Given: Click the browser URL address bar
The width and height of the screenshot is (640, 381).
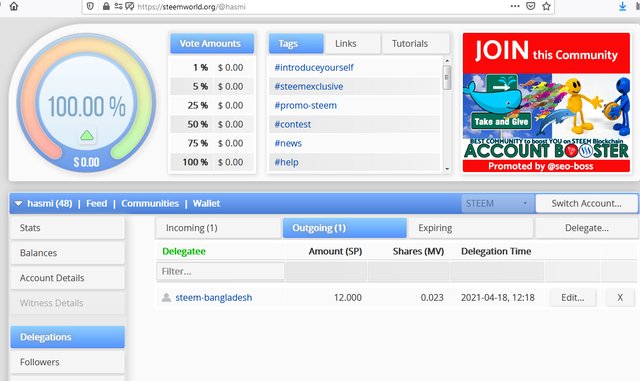Looking at the screenshot, I should [318, 6].
